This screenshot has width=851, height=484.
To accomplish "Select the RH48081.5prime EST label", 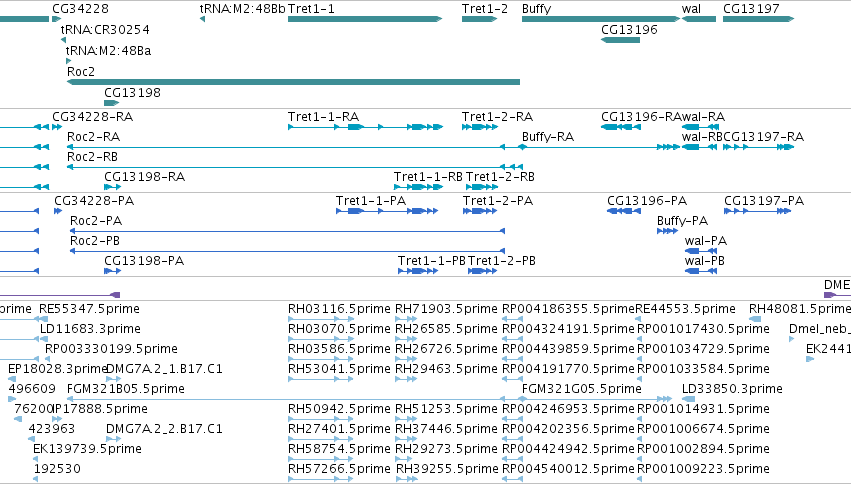I will coord(800,309).
